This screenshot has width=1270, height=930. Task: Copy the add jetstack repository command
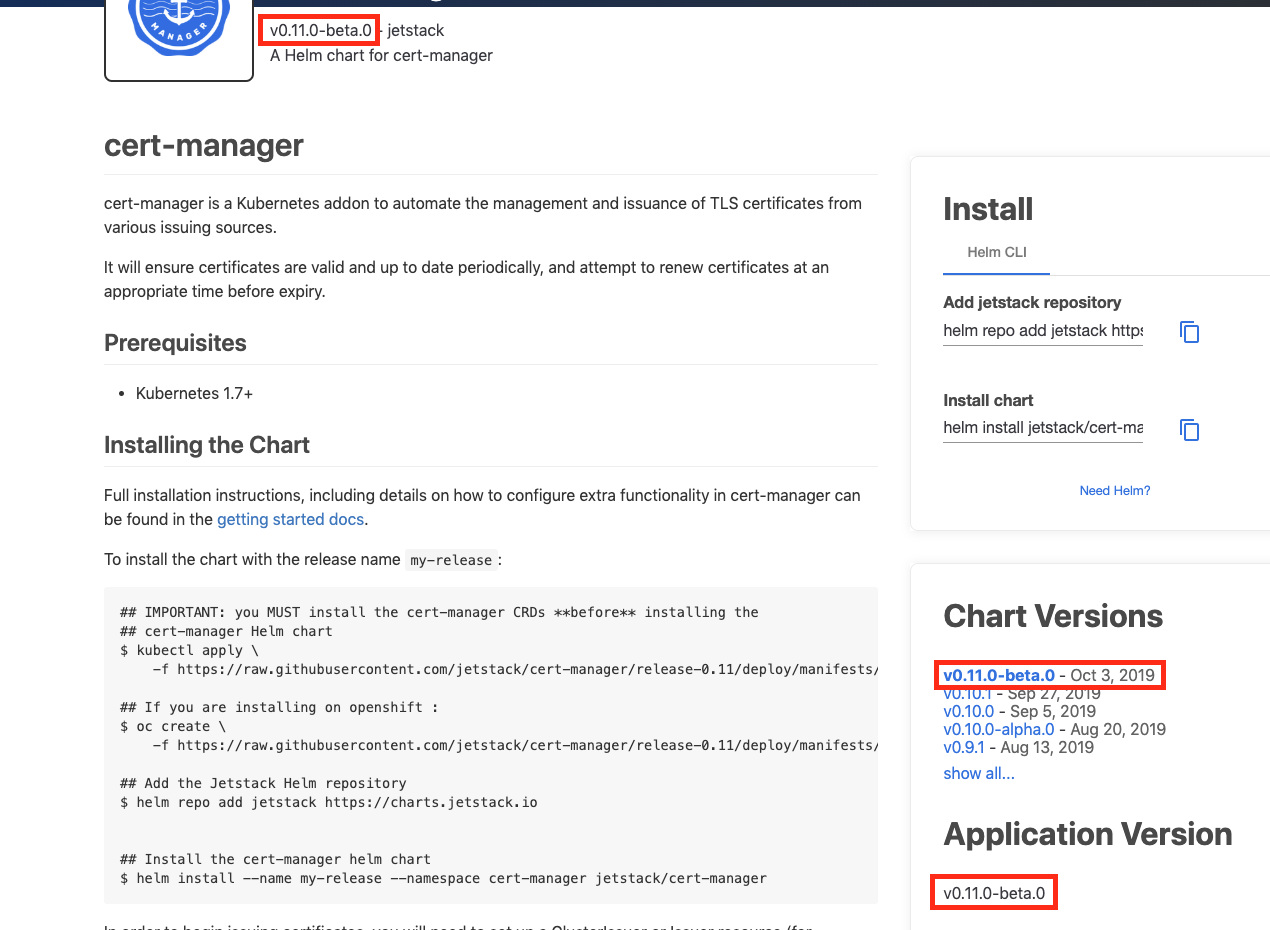pyautogui.click(x=1189, y=332)
